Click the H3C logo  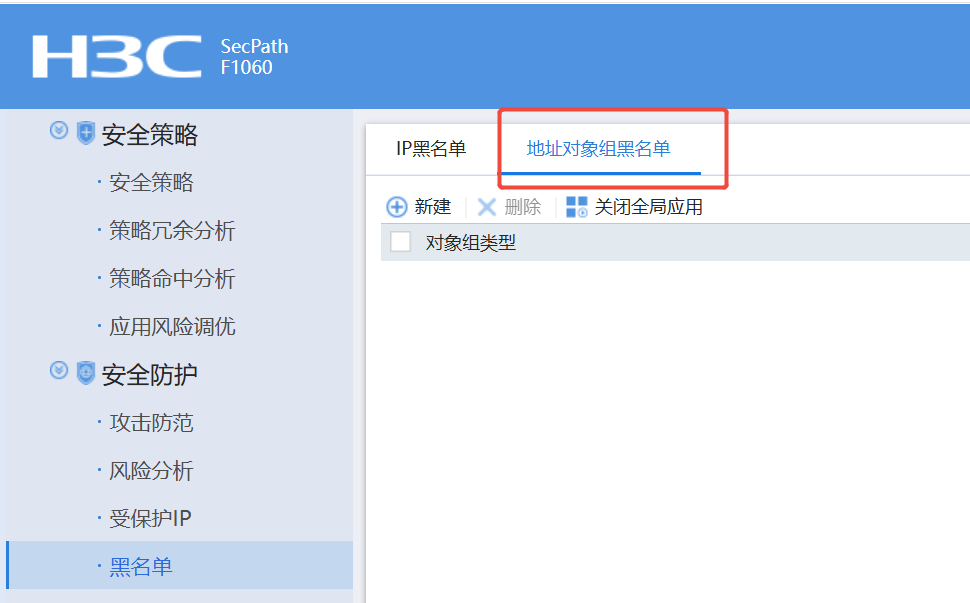point(116,57)
